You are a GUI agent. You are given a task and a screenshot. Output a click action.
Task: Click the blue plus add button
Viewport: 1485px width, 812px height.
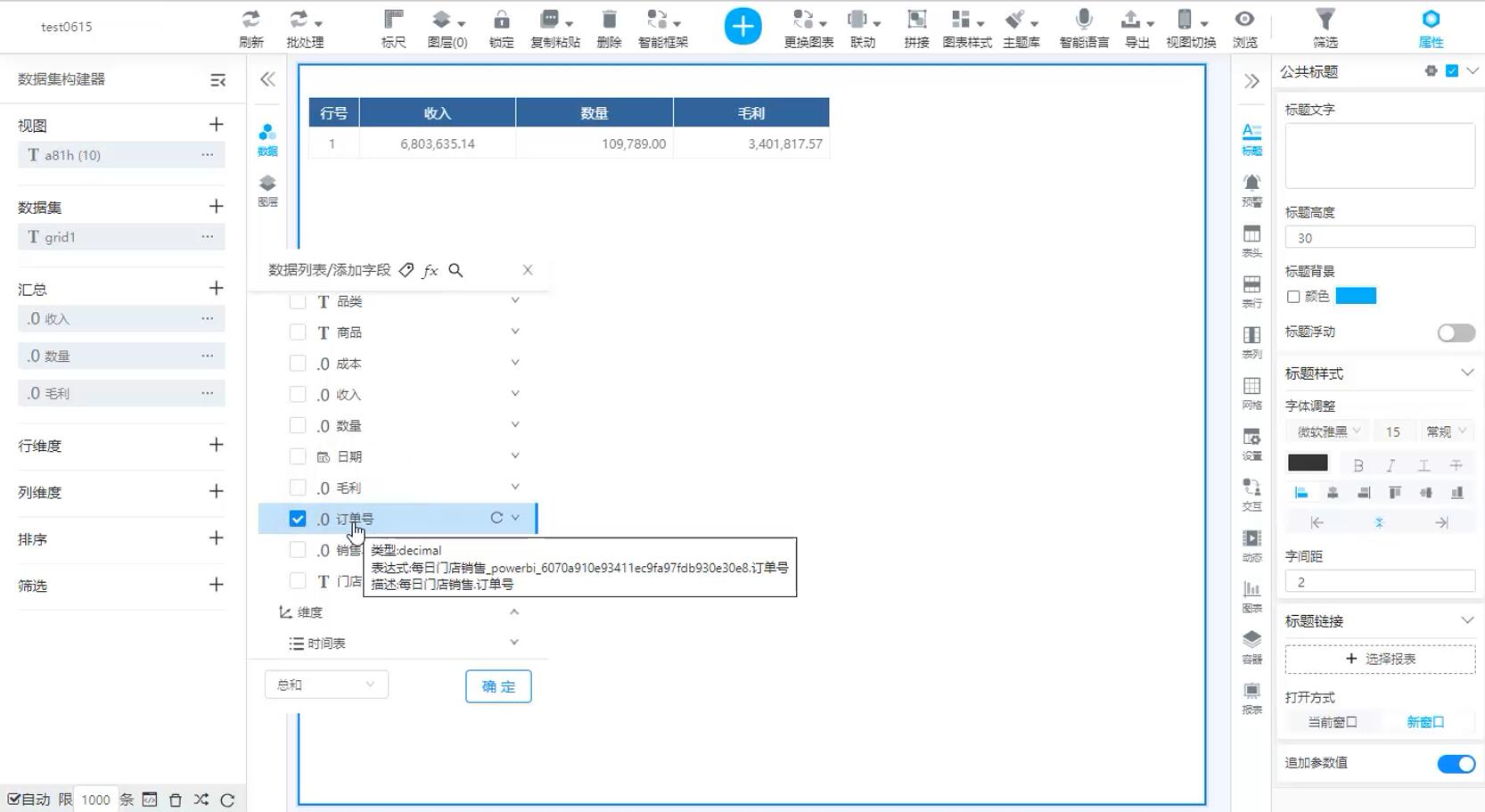(742, 26)
